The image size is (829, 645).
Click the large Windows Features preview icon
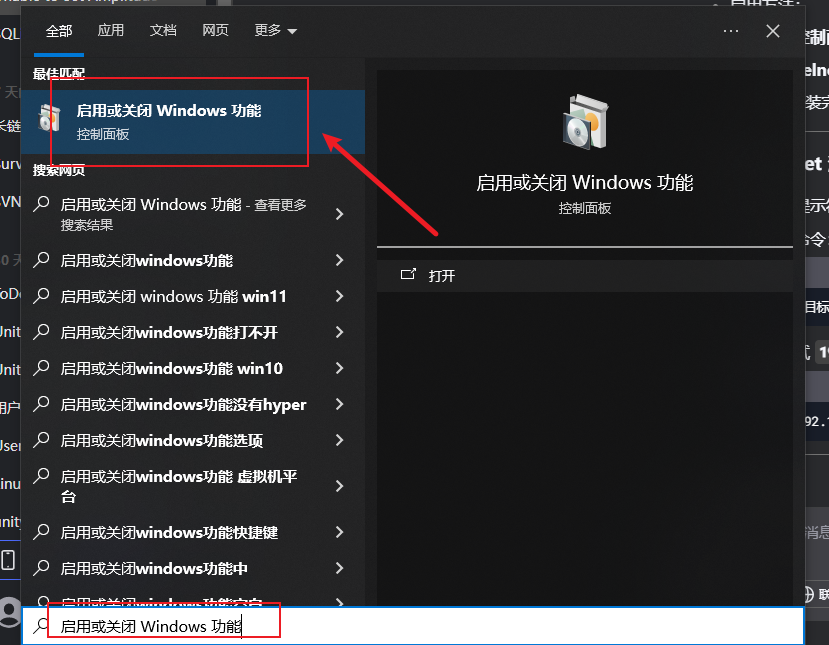pos(585,122)
